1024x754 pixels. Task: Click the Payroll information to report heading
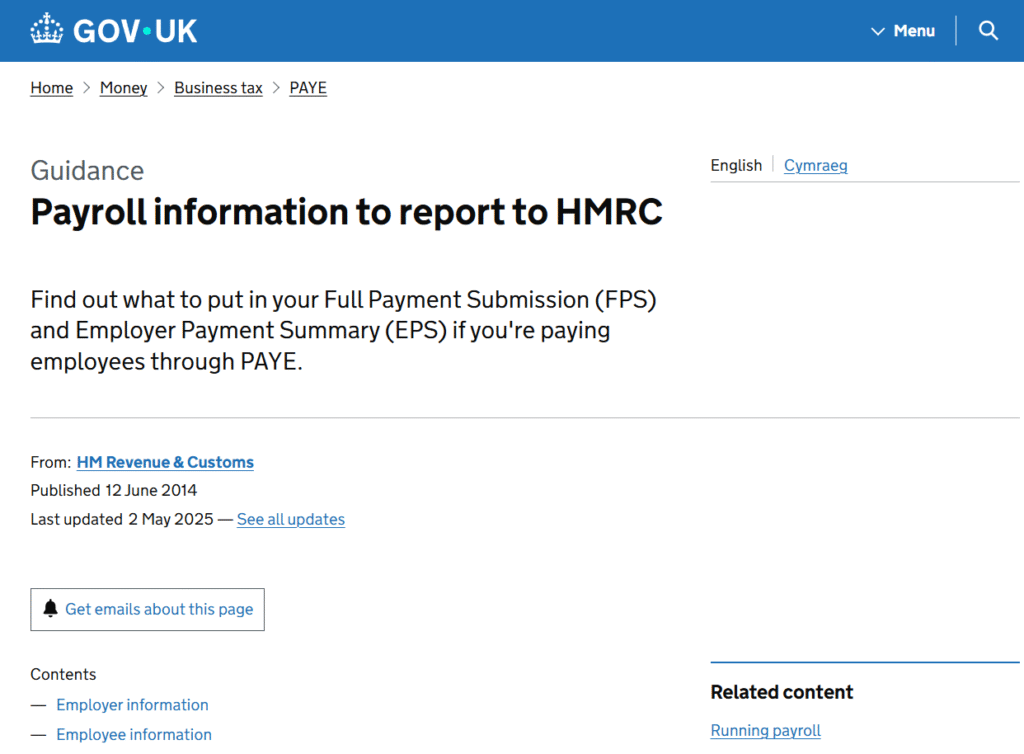(346, 212)
